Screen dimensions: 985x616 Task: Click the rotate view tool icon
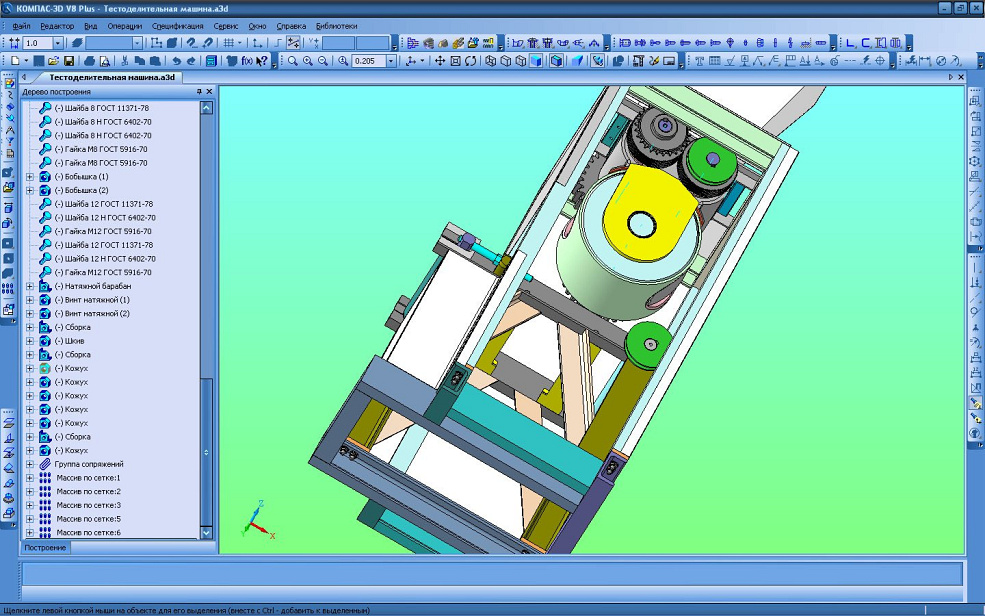click(470, 61)
